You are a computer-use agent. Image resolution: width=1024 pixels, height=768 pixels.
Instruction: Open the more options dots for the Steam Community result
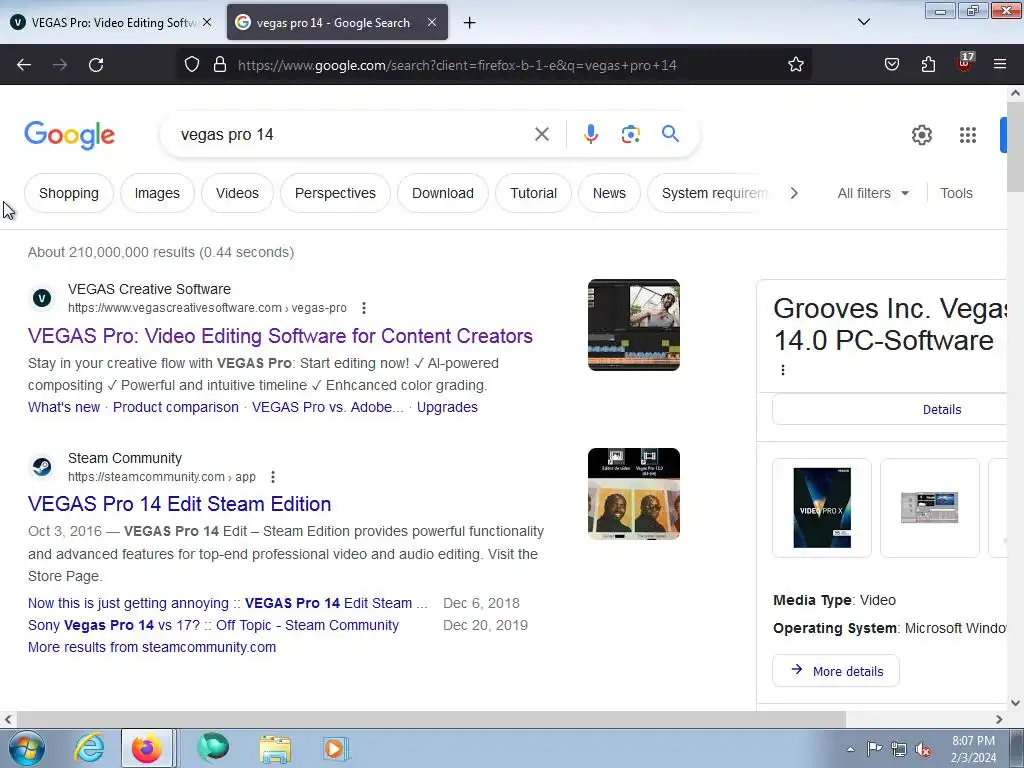(x=273, y=477)
